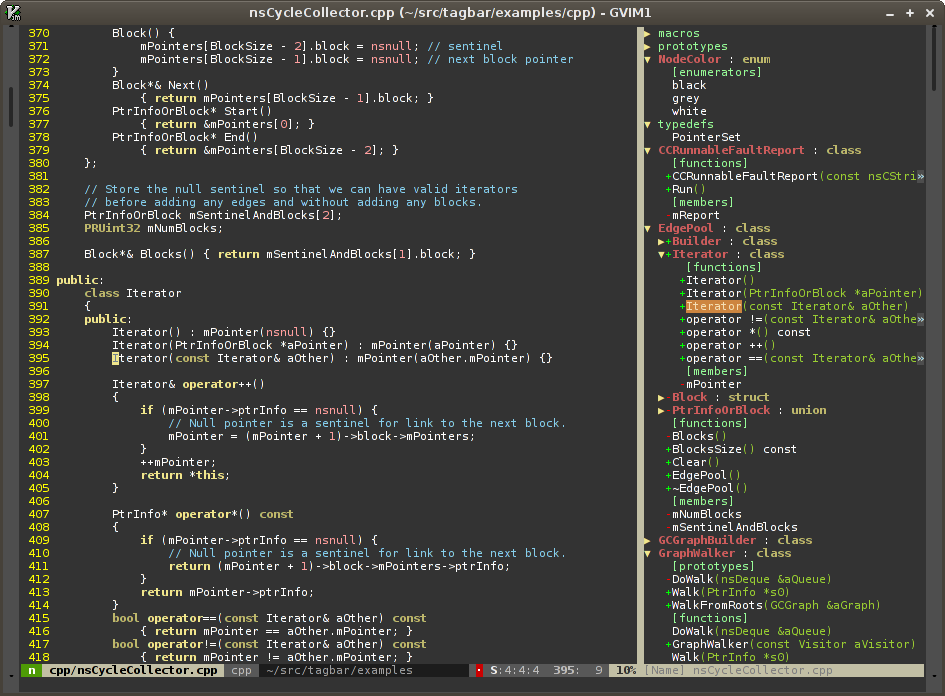This screenshot has width=945, height=696.
Task: Click the red private marker beside mReport
Action: coord(668,215)
